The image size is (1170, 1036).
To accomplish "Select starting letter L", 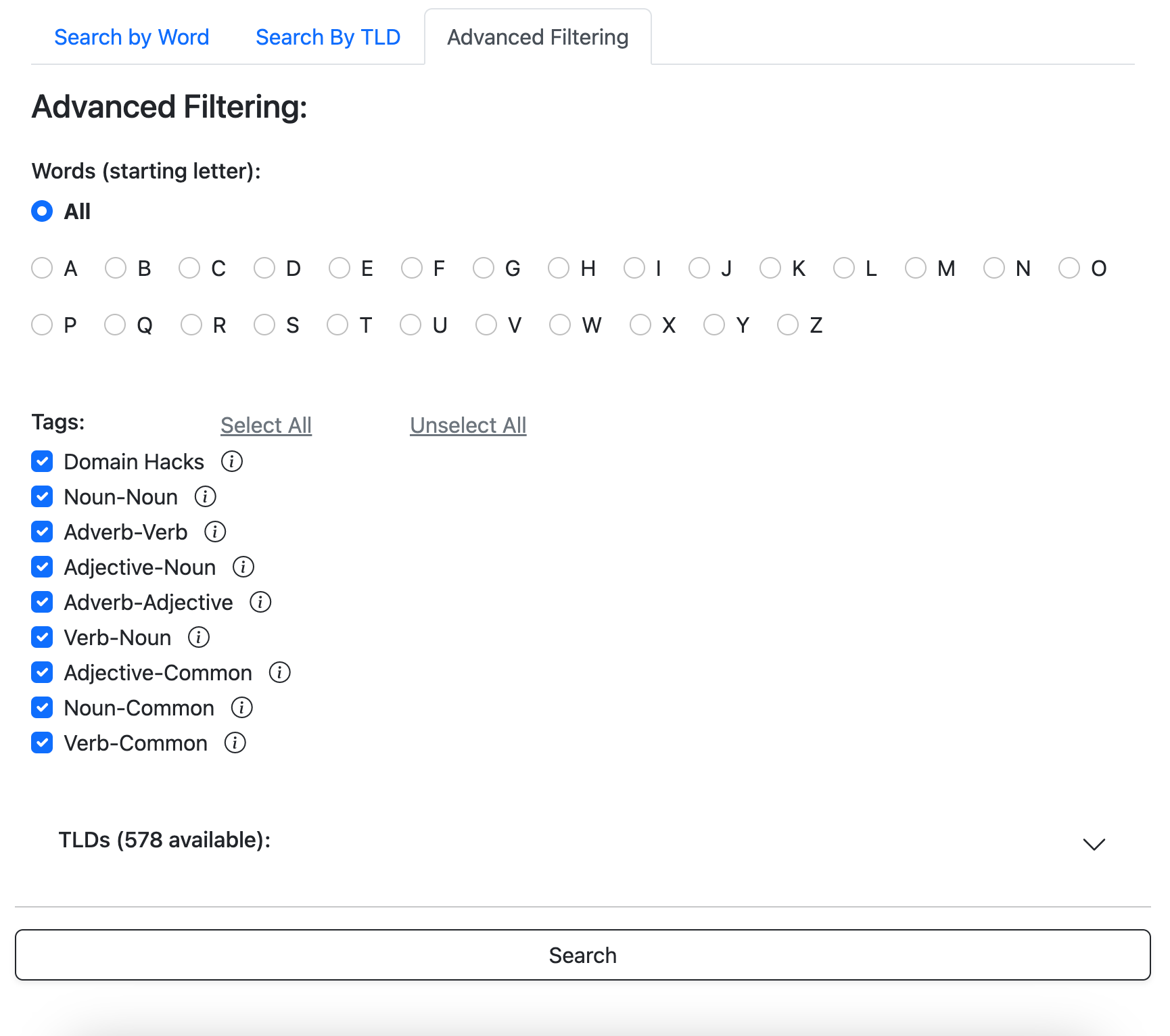I will coord(844,268).
